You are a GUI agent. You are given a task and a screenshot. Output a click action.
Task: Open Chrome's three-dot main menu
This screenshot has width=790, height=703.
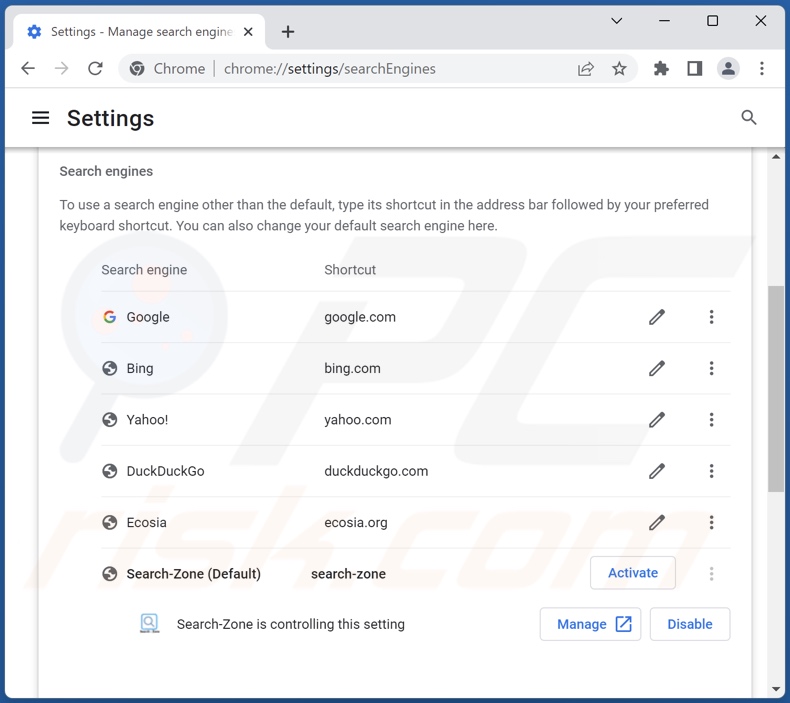pos(762,69)
